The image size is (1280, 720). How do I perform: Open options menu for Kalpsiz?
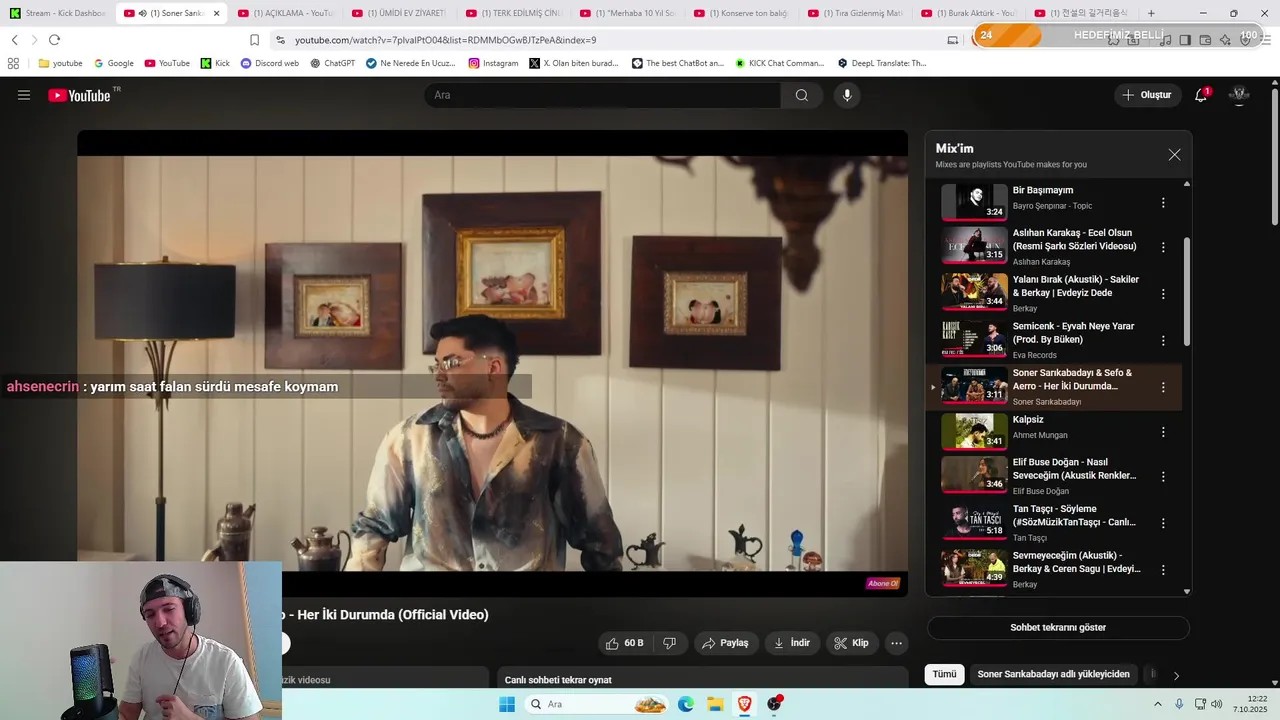tap(1163, 432)
